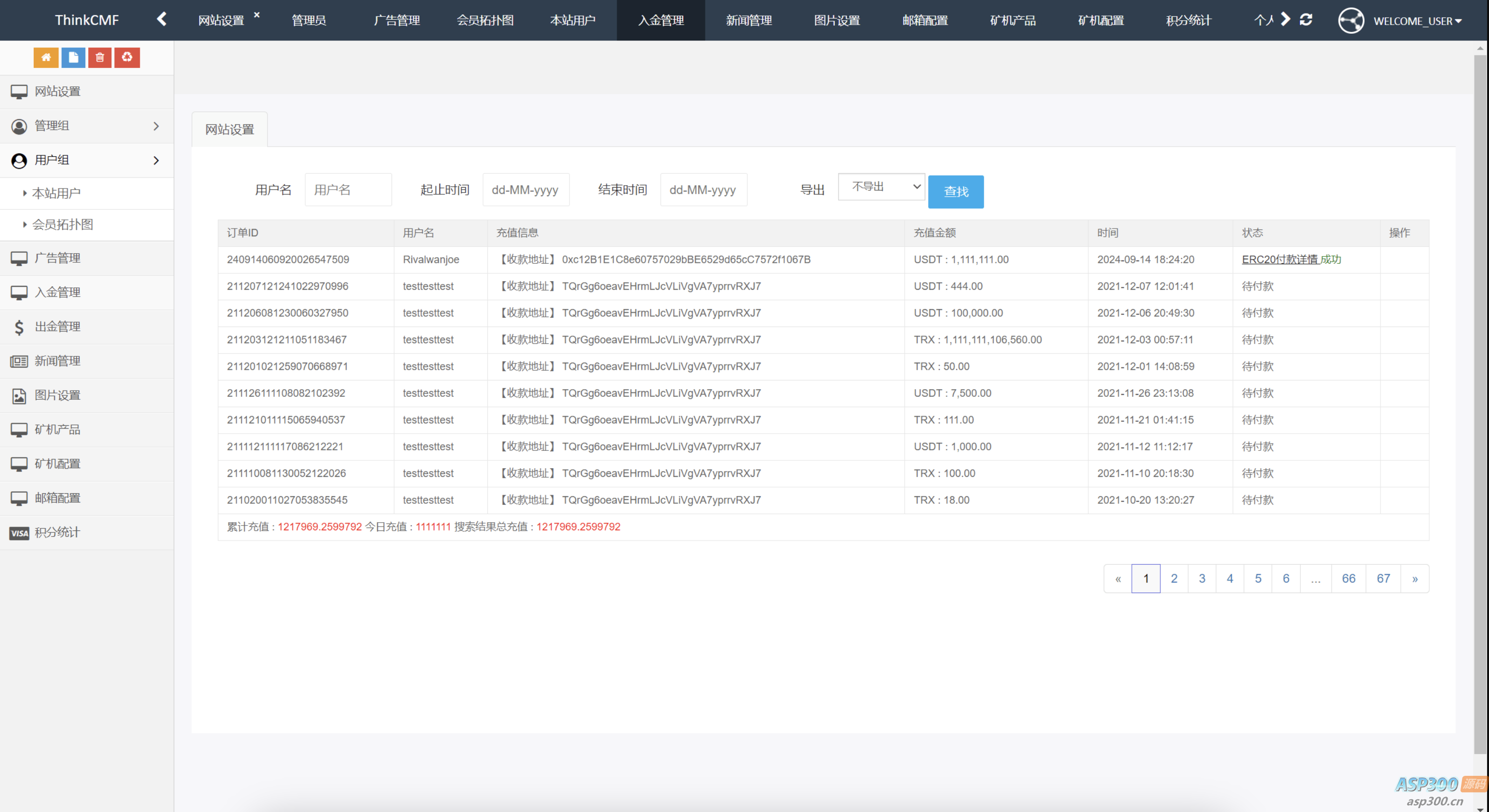Image resolution: width=1489 pixels, height=812 pixels.
Task: Open the ERC20付款详情 link
Action: point(1280,259)
